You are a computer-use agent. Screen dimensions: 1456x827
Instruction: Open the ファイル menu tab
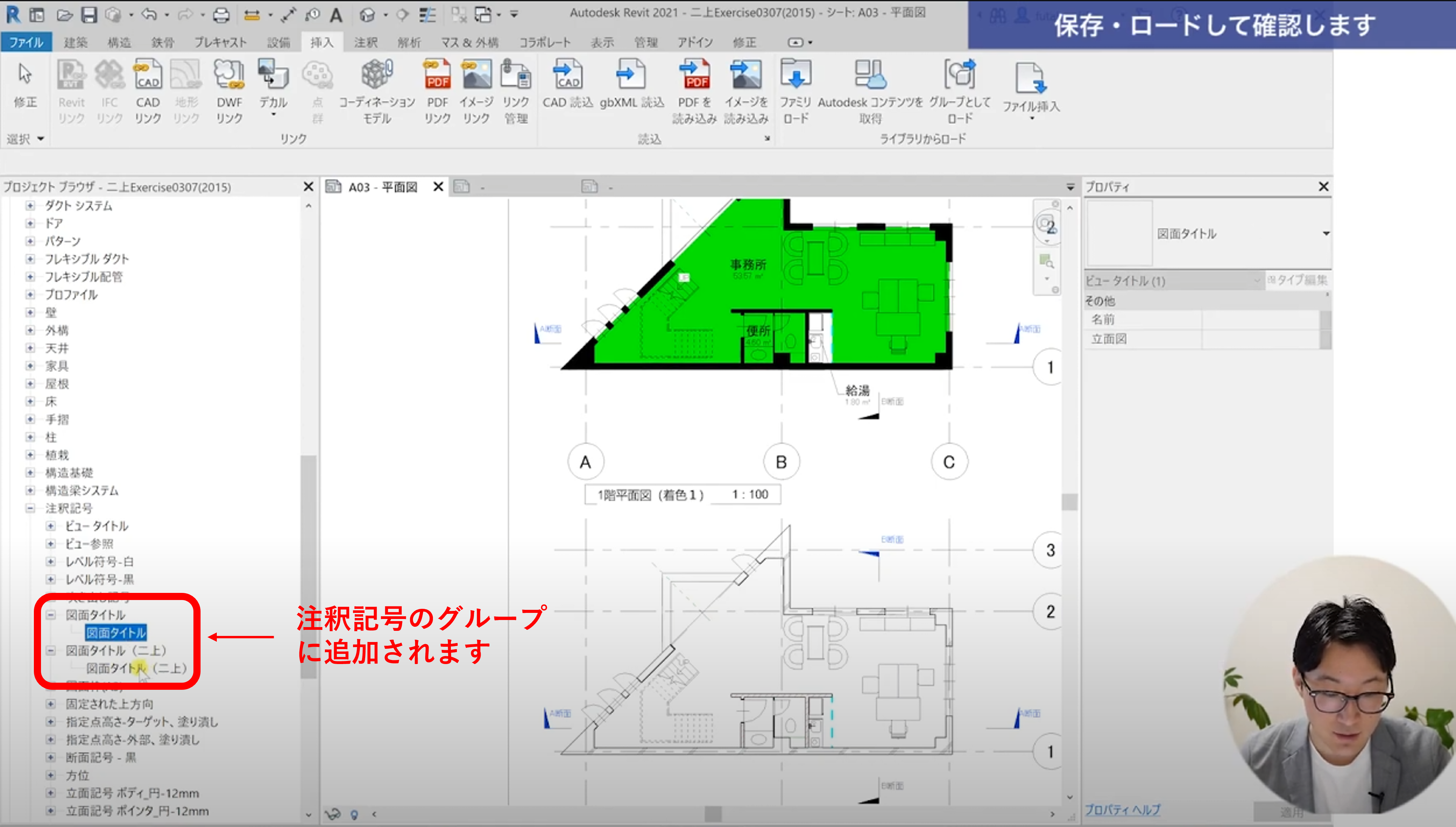(x=26, y=43)
